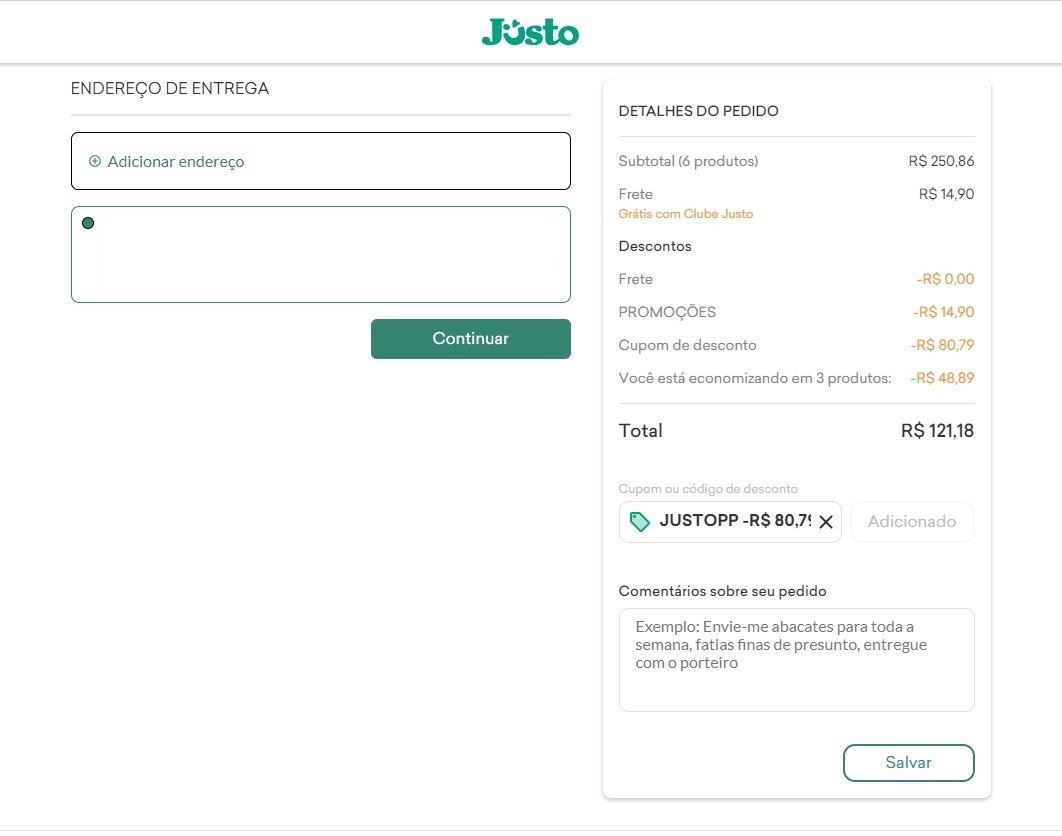The width and height of the screenshot is (1062, 836).
Task: Open the Adicionar endereço box
Action: click(x=321, y=161)
